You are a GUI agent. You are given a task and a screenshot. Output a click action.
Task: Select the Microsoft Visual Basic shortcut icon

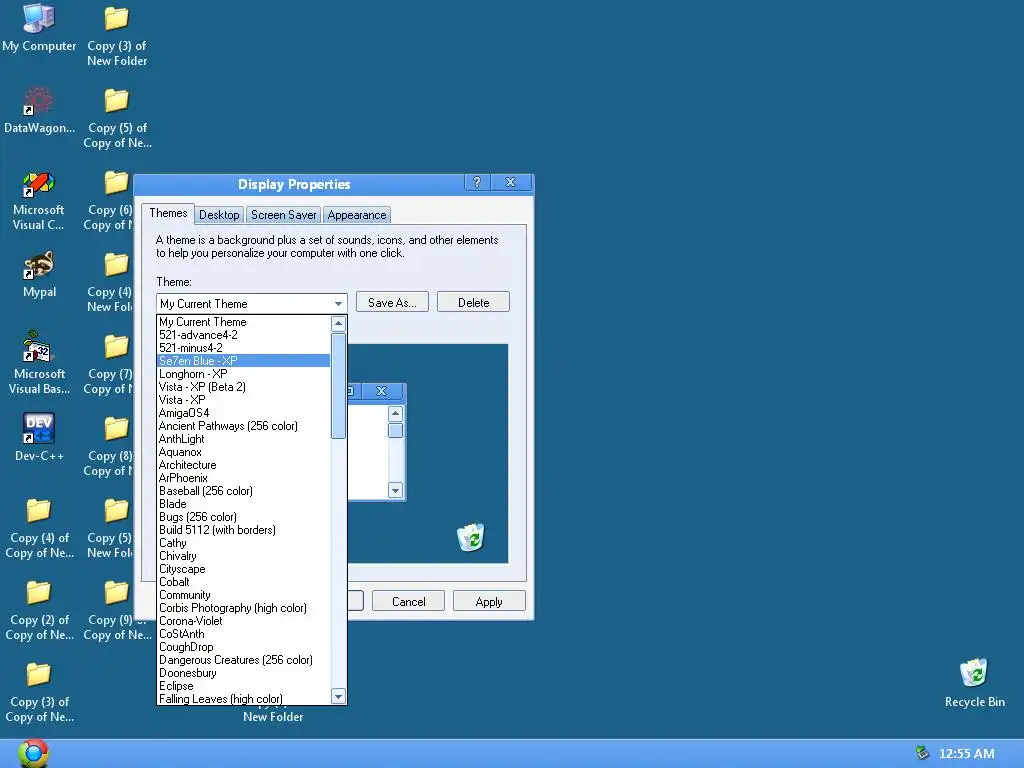pos(39,364)
